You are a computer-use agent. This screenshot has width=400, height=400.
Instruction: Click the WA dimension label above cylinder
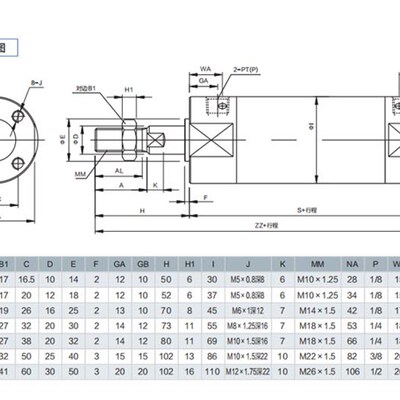tap(205, 69)
